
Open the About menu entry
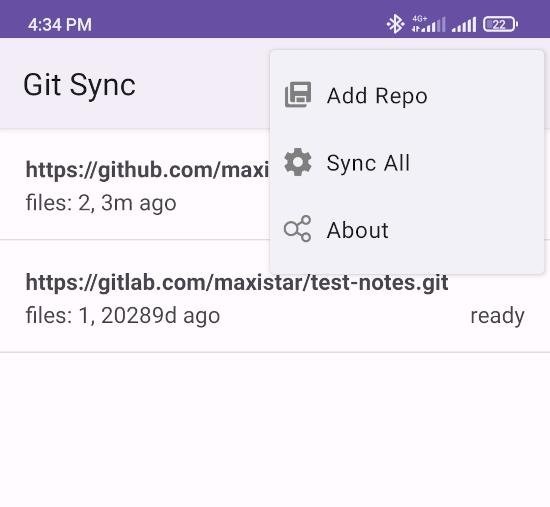(407, 229)
